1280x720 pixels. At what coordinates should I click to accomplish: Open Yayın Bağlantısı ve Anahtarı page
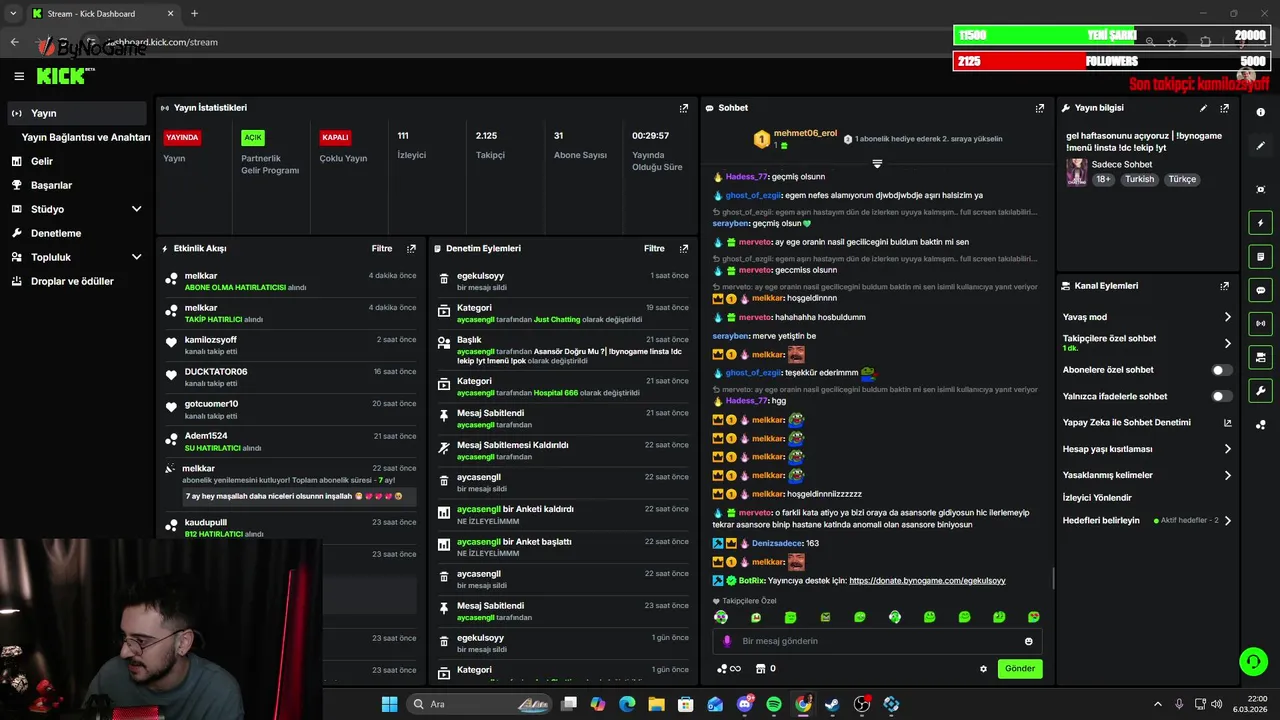click(86, 137)
